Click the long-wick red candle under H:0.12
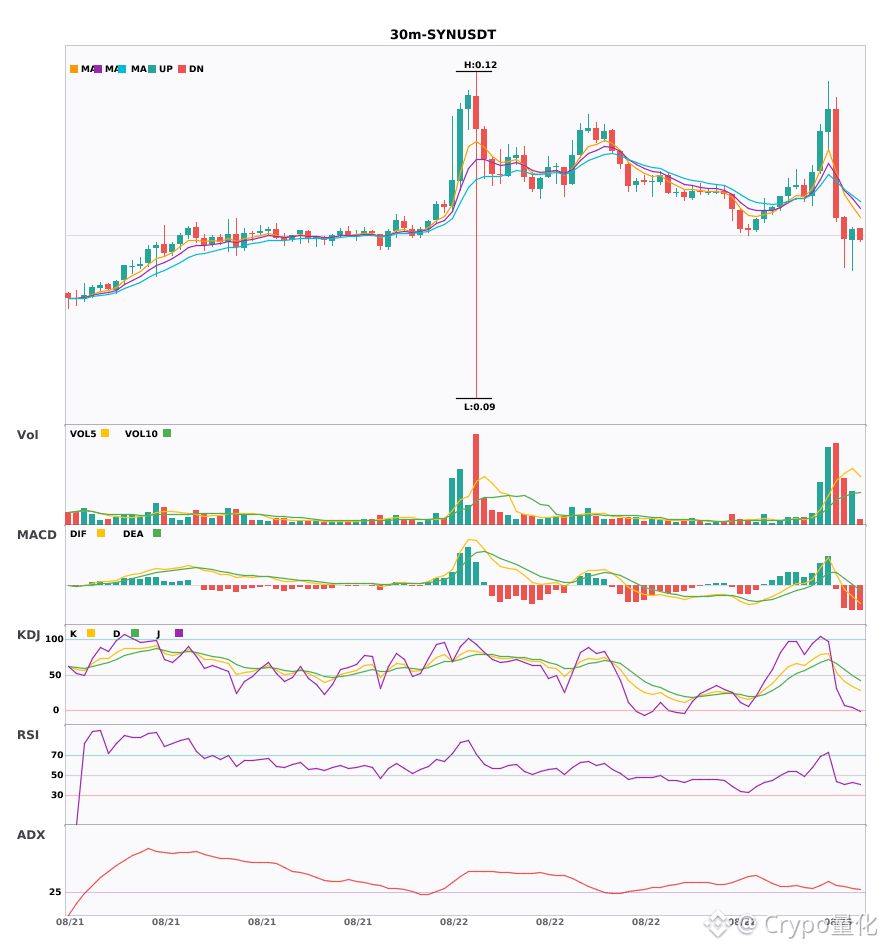This screenshot has height=950, width=885. pos(476,234)
